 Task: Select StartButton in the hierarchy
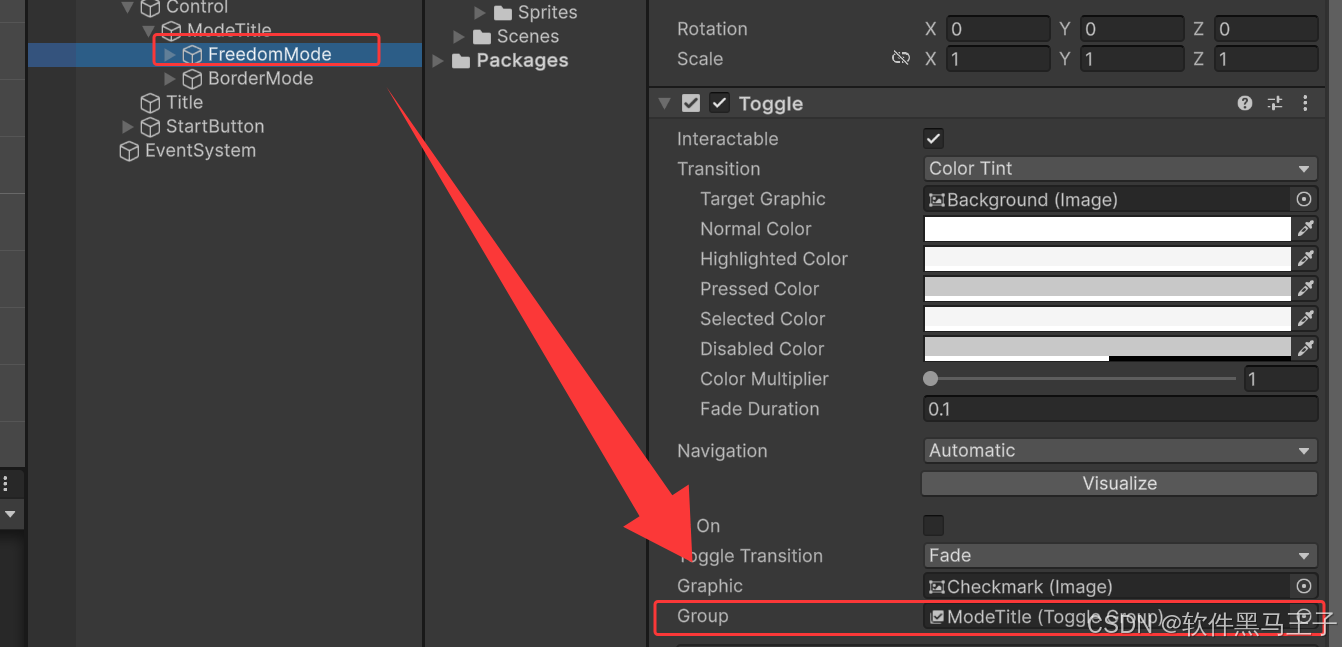215,126
